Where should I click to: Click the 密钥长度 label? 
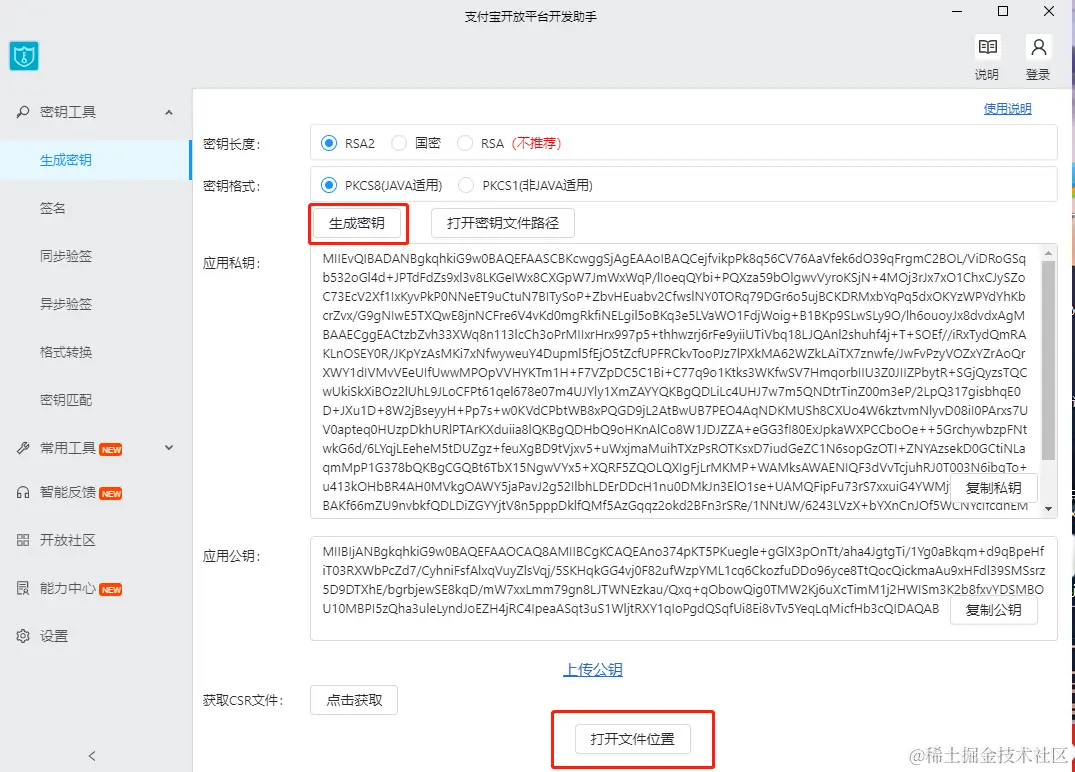click(231, 144)
